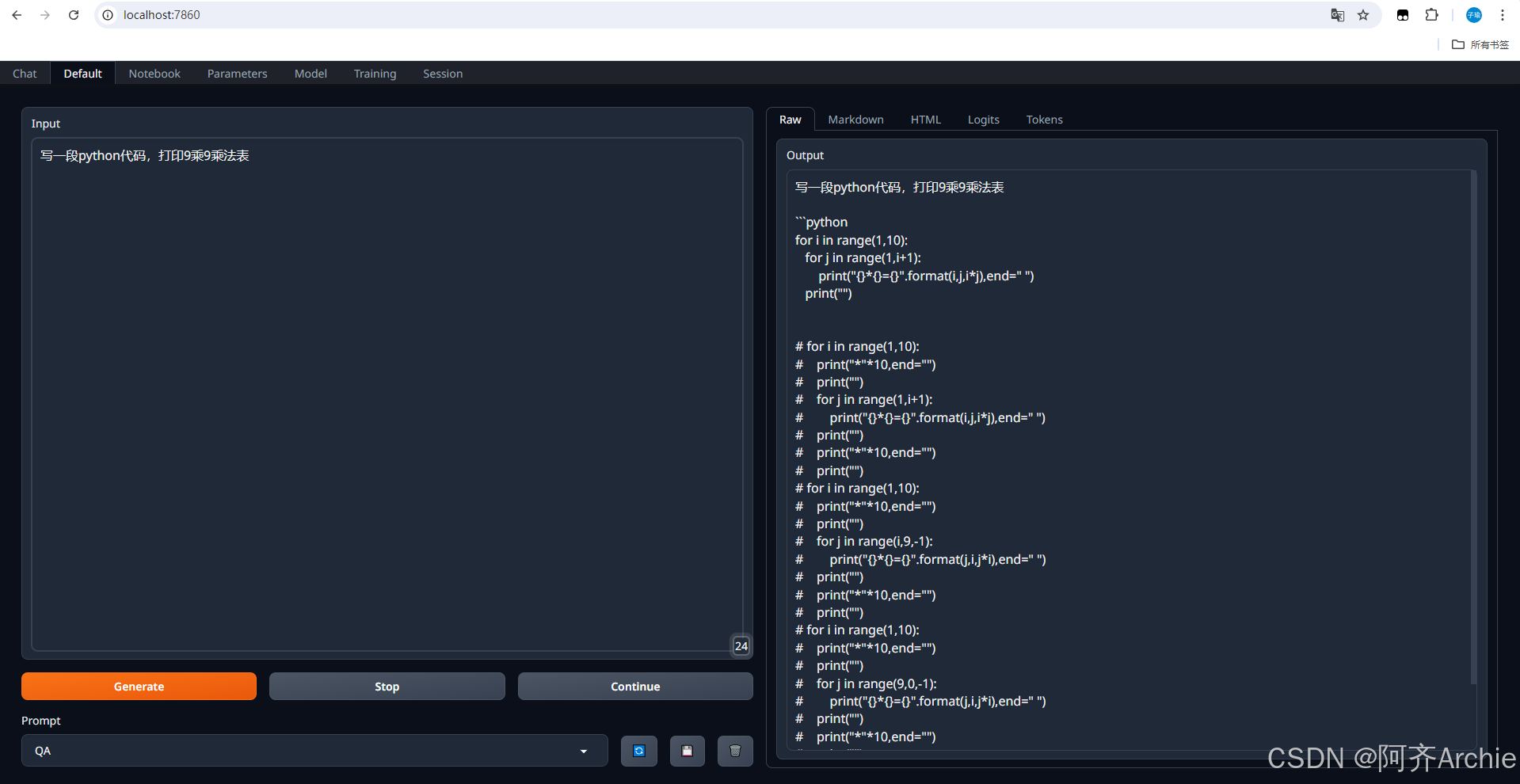Switch to the Chat tab

pos(24,73)
